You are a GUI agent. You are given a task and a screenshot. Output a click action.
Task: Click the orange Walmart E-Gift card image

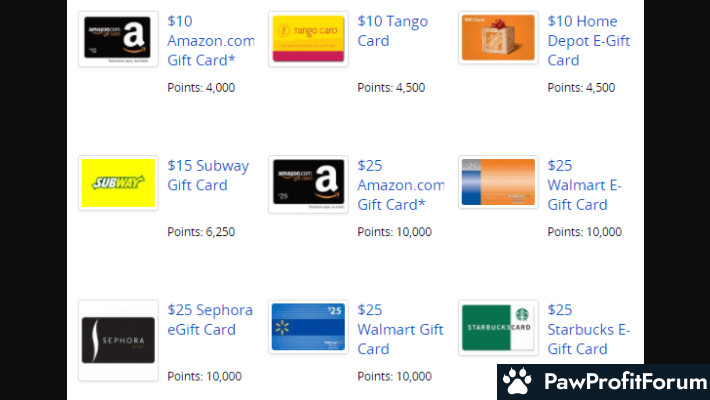pyautogui.click(x=498, y=182)
